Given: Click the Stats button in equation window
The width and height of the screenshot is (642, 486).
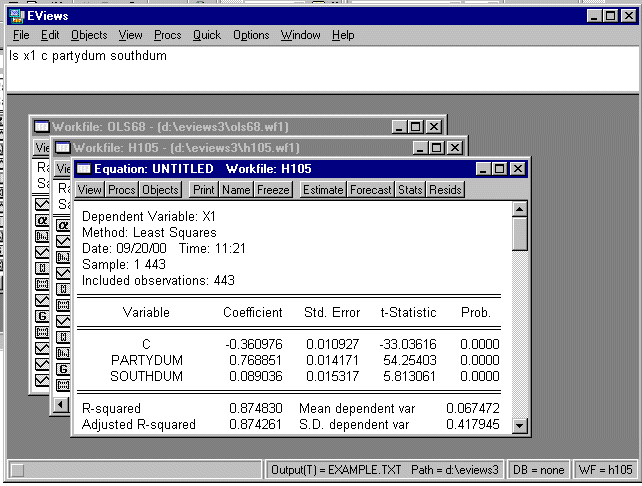Looking at the screenshot, I should click(x=410, y=189).
